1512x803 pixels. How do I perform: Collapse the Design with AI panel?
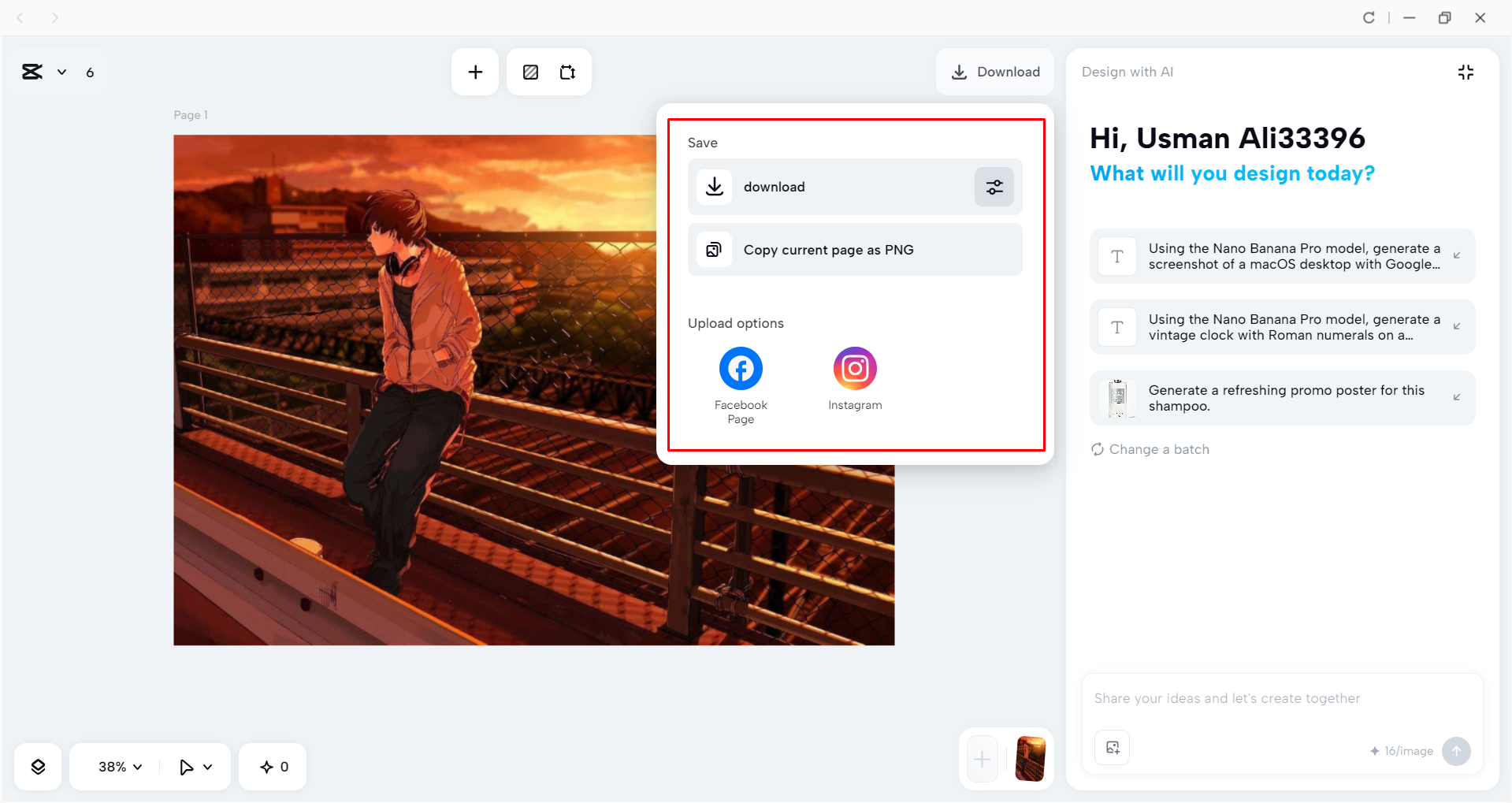(x=1466, y=72)
